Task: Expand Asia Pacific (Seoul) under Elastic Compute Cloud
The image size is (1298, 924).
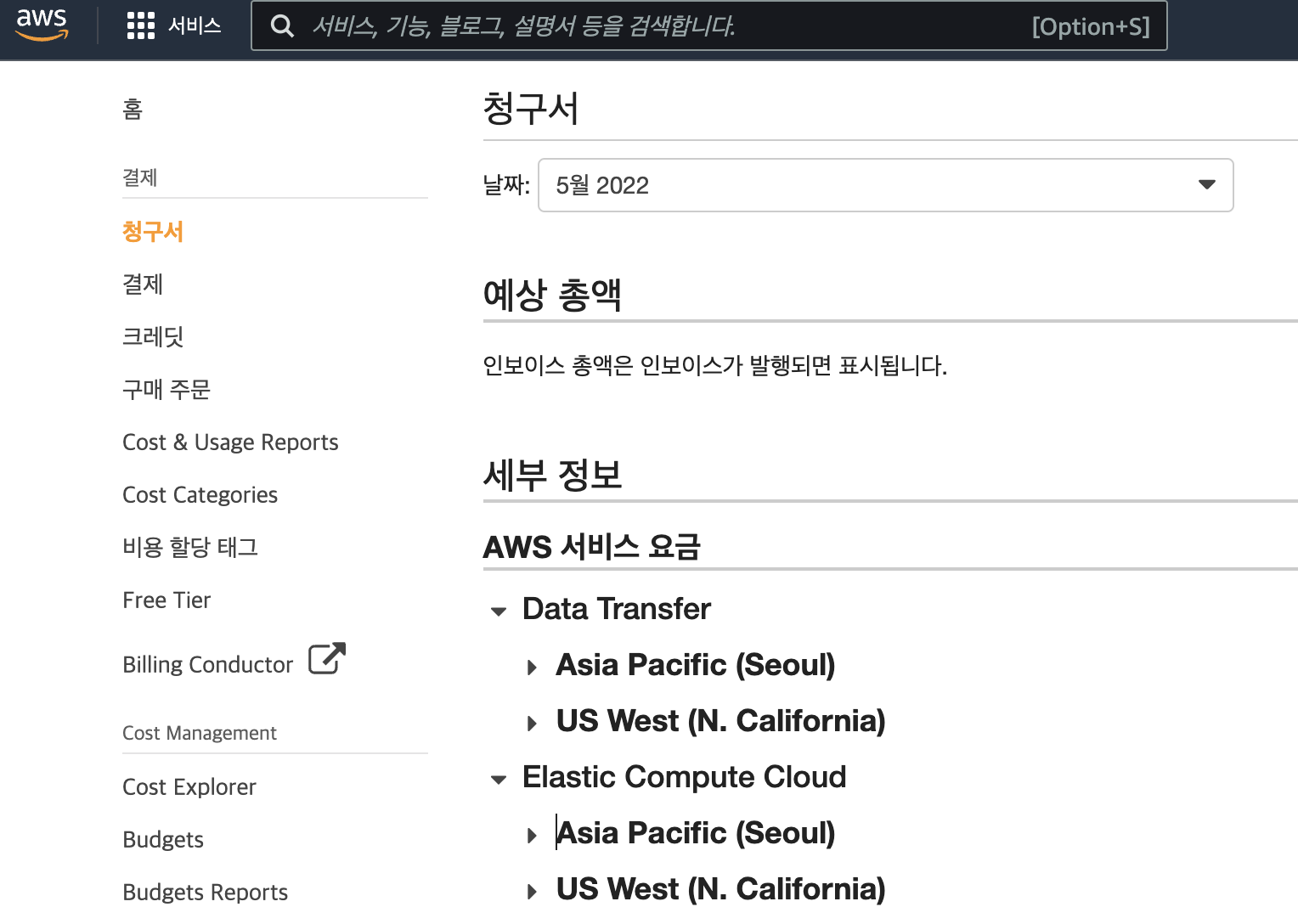Action: pyautogui.click(x=532, y=836)
